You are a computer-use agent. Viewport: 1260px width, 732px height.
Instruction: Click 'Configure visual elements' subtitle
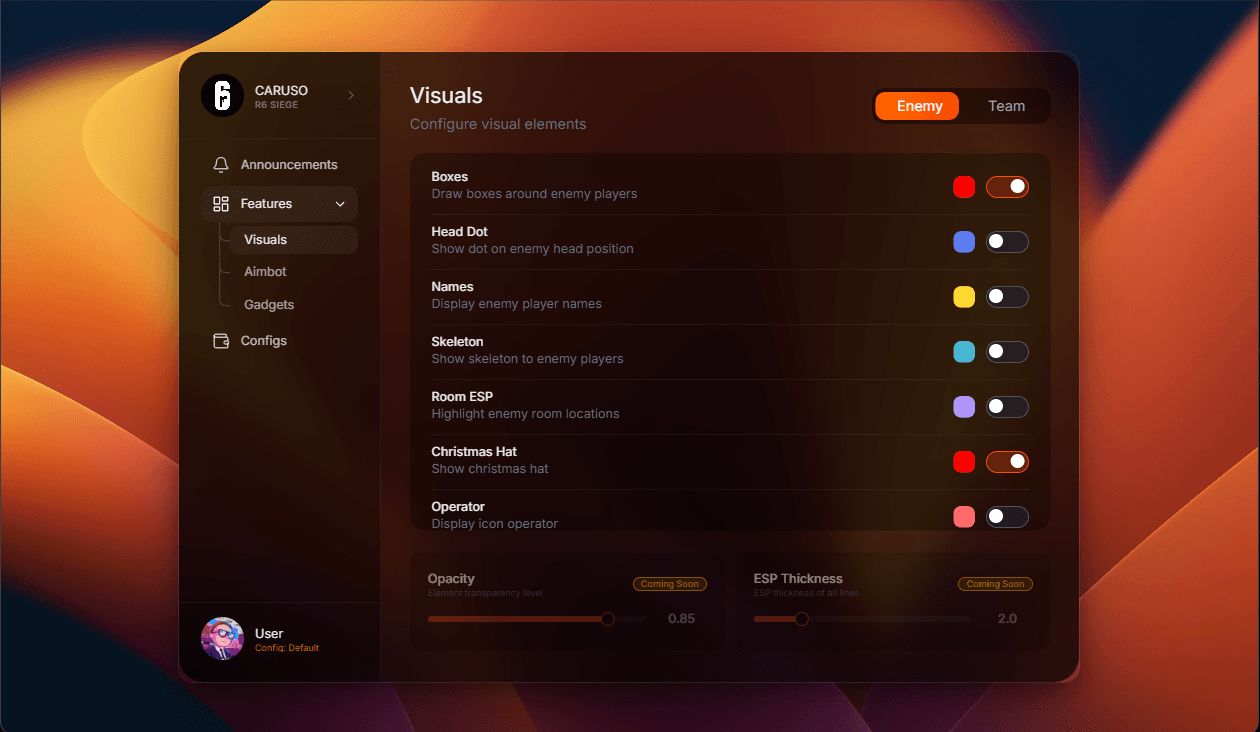(498, 125)
